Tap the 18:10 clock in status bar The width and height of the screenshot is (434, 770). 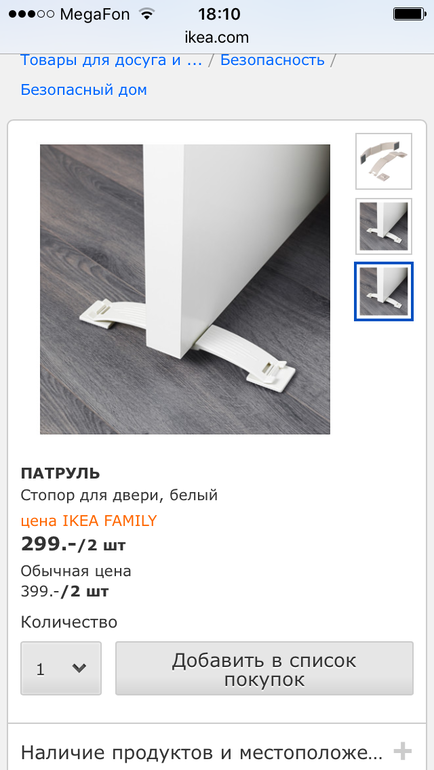(219, 14)
